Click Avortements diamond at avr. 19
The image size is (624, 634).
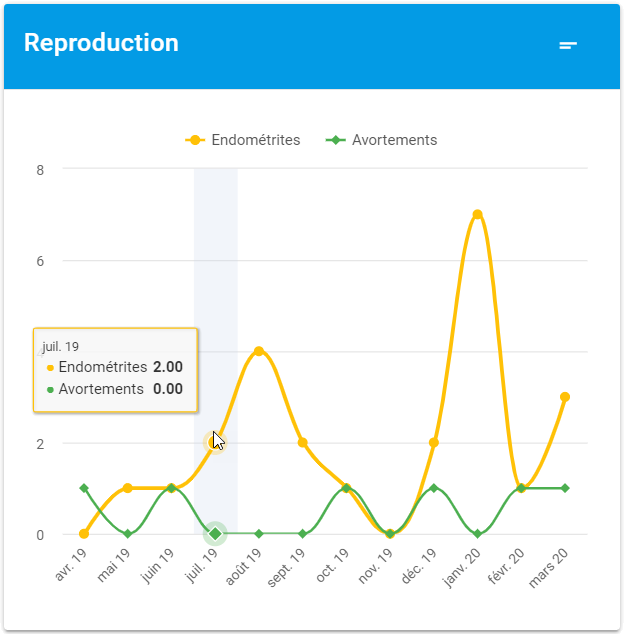click(84, 488)
